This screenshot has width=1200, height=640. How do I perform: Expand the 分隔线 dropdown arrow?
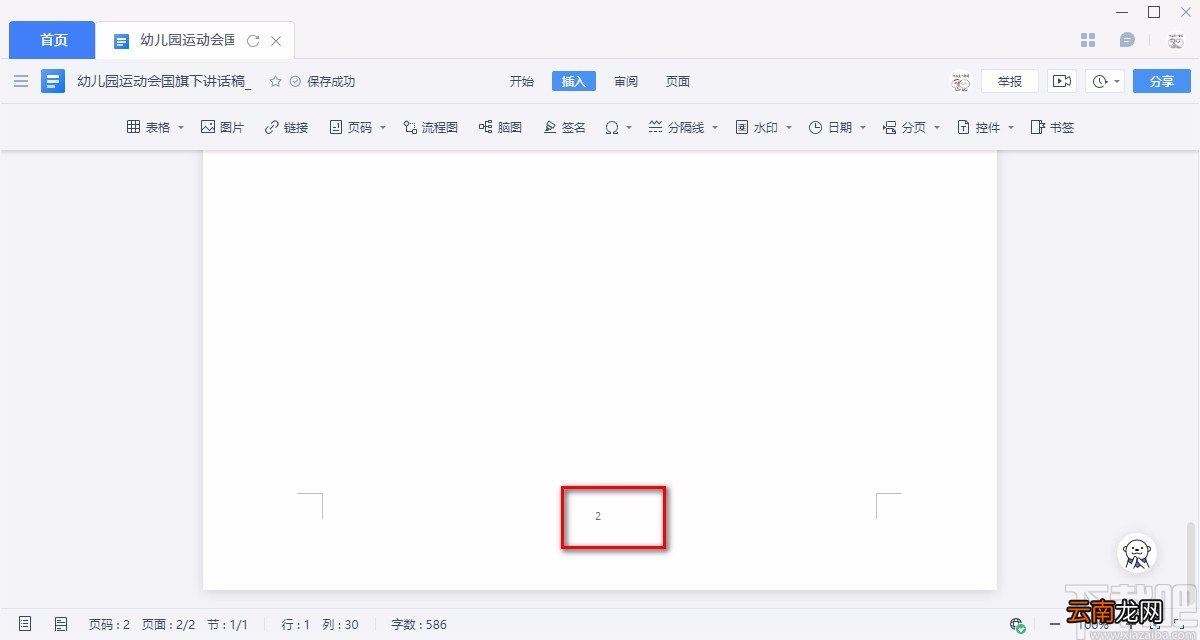(715, 128)
